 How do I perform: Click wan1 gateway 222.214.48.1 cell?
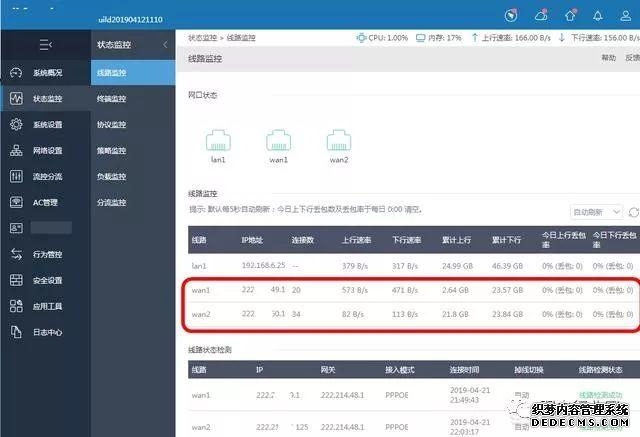click(x=342, y=395)
